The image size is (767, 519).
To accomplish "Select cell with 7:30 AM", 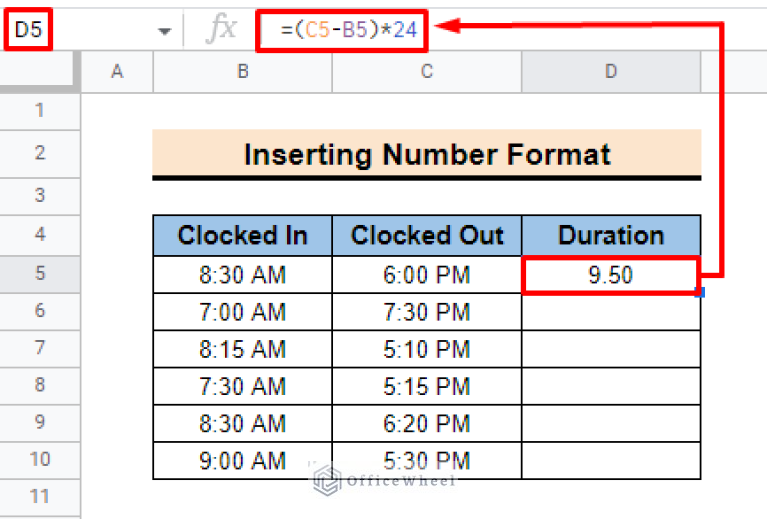I will click(x=243, y=386).
